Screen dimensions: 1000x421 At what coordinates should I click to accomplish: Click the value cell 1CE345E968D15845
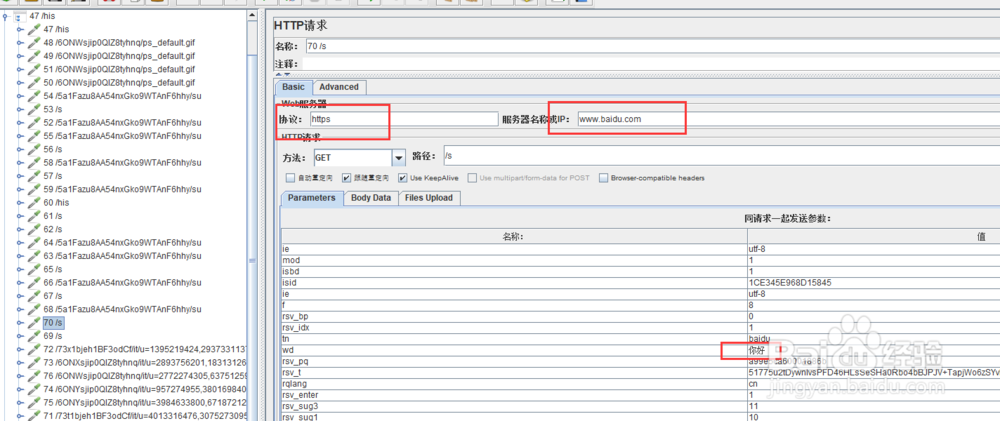point(874,283)
